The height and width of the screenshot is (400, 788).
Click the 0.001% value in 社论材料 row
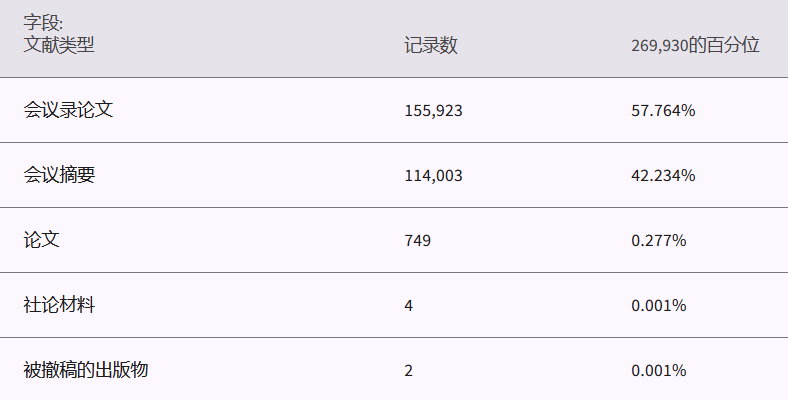(659, 305)
